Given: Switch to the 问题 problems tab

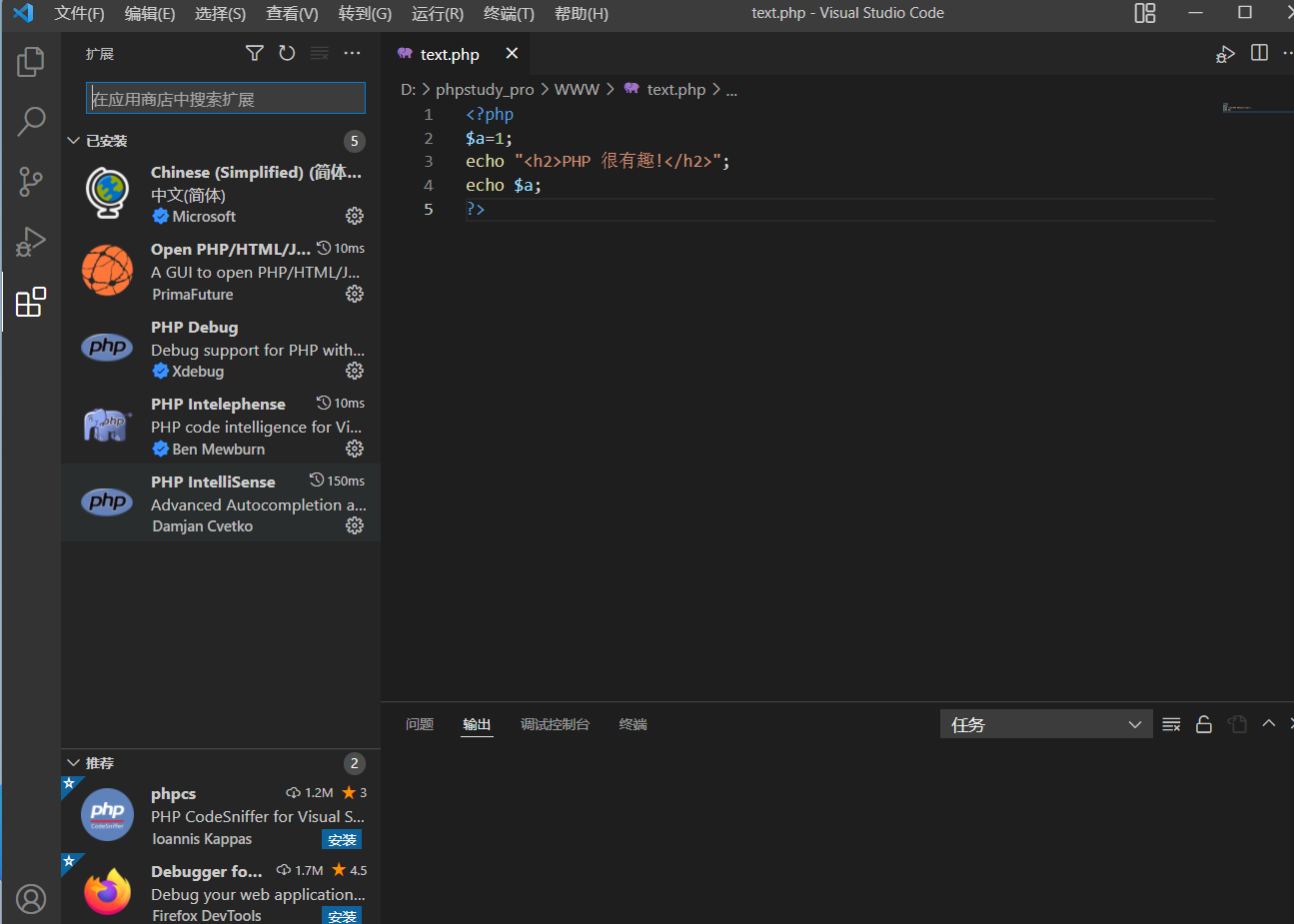Looking at the screenshot, I should pos(420,724).
